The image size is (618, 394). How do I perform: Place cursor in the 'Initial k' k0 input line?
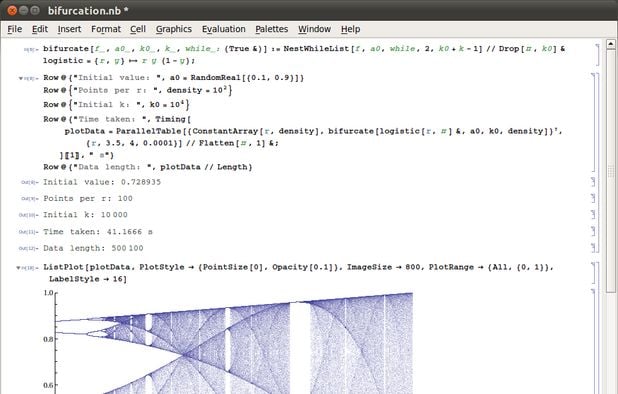(x=117, y=105)
